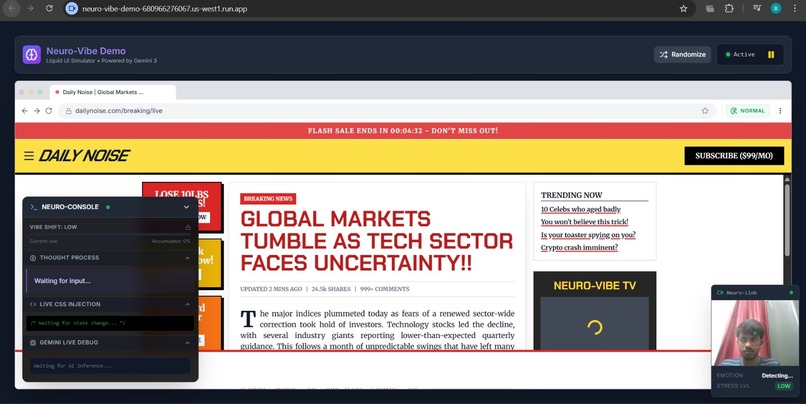This screenshot has height=404, width=806.
Task: Click the Neuro-Console terminal icon
Action: [x=33, y=207]
